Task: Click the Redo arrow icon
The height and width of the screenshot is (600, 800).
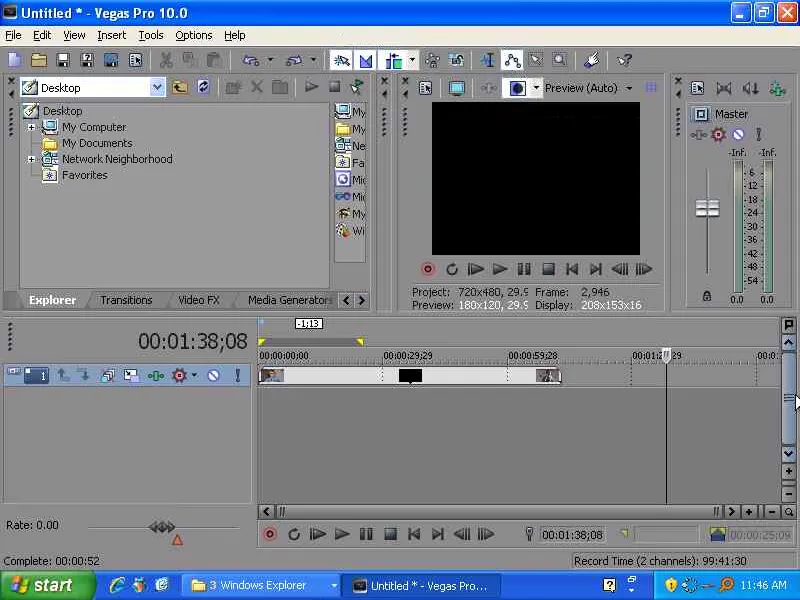Action: click(x=294, y=60)
